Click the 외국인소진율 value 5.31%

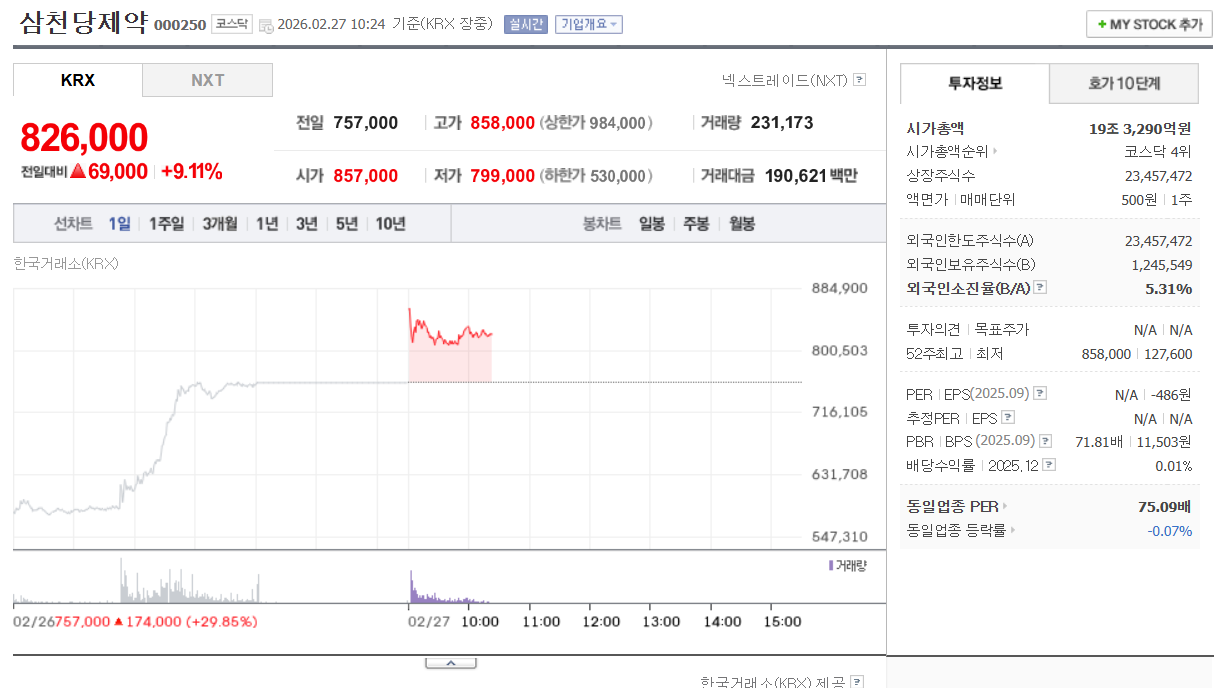point(1169,289)
